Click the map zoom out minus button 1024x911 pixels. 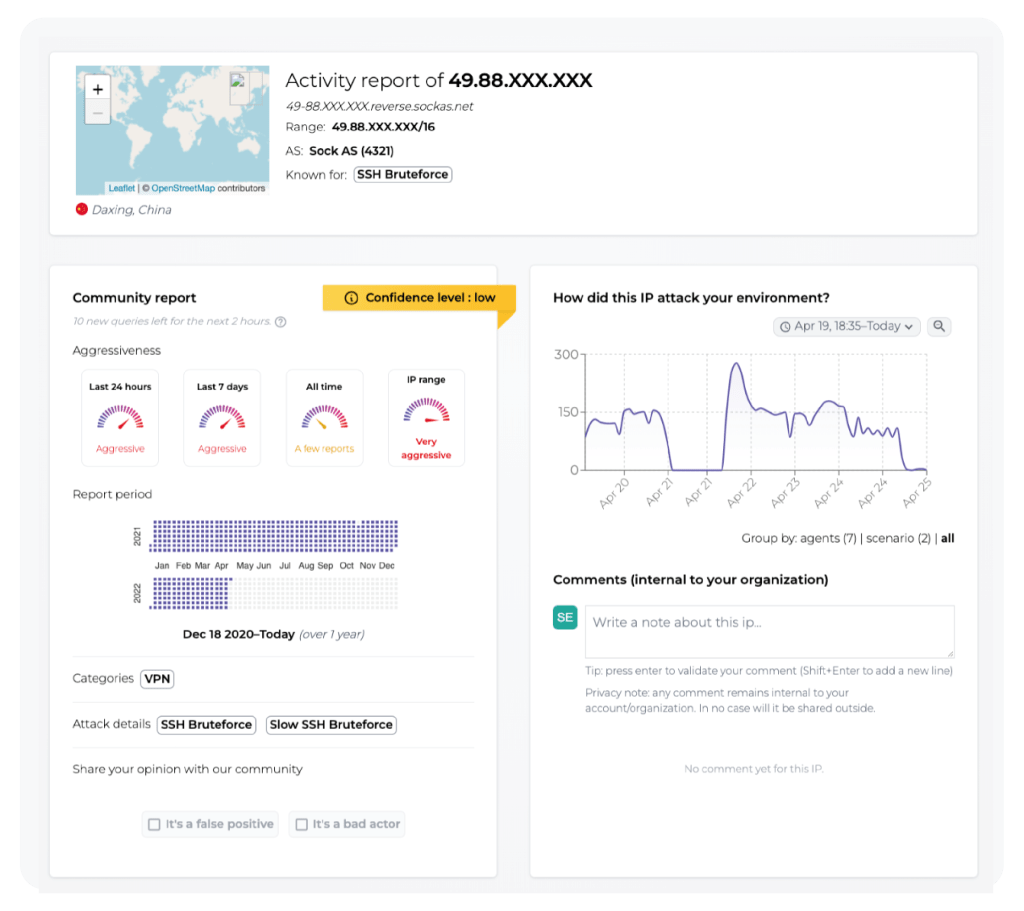pyautogui.click(x=97, y=113)
